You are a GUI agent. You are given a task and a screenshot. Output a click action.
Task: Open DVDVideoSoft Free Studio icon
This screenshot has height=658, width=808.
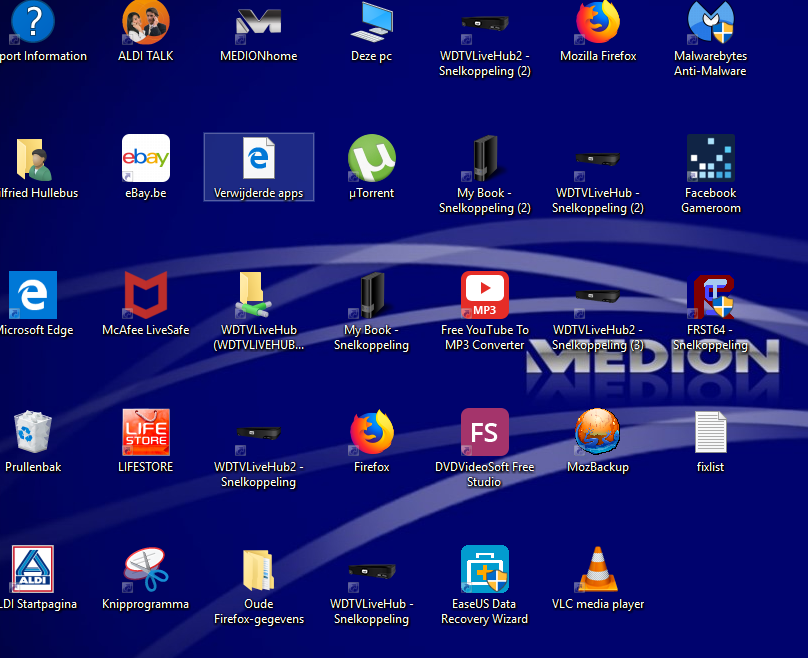tap(484, 432)
